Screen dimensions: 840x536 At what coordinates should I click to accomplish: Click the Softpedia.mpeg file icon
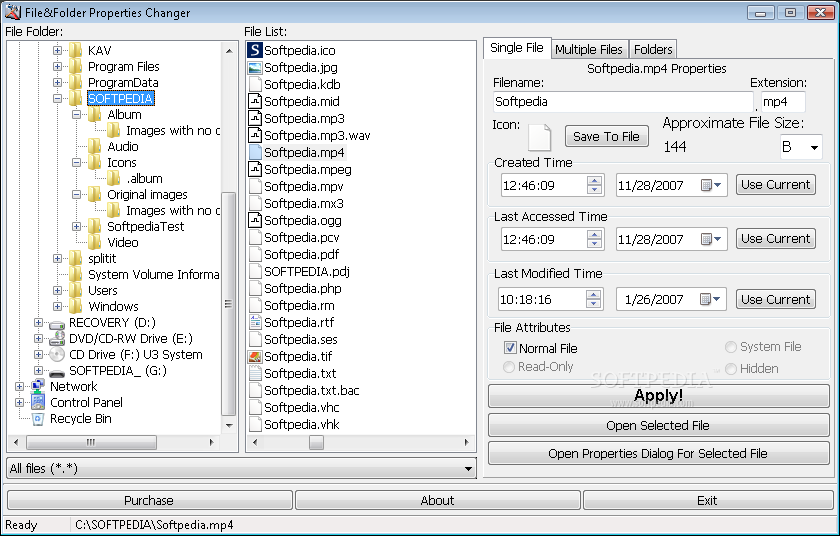(255, 169)
